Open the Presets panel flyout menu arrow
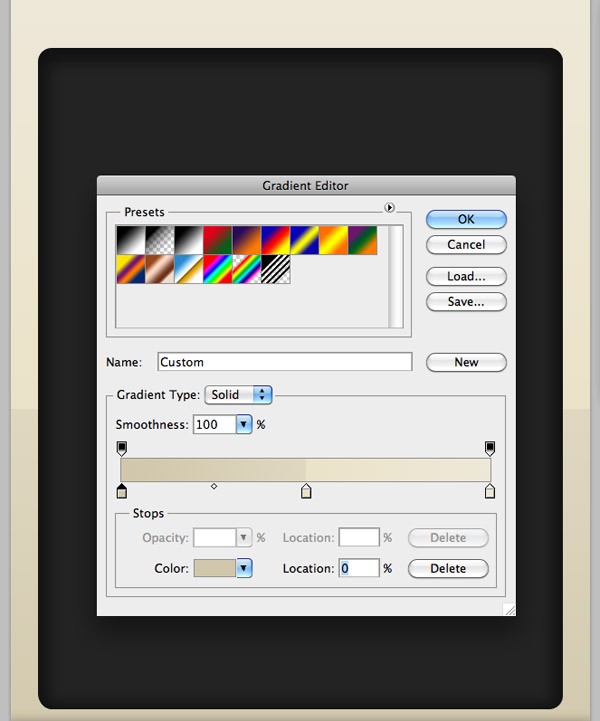The image size is (600, 721). (389, 208)
